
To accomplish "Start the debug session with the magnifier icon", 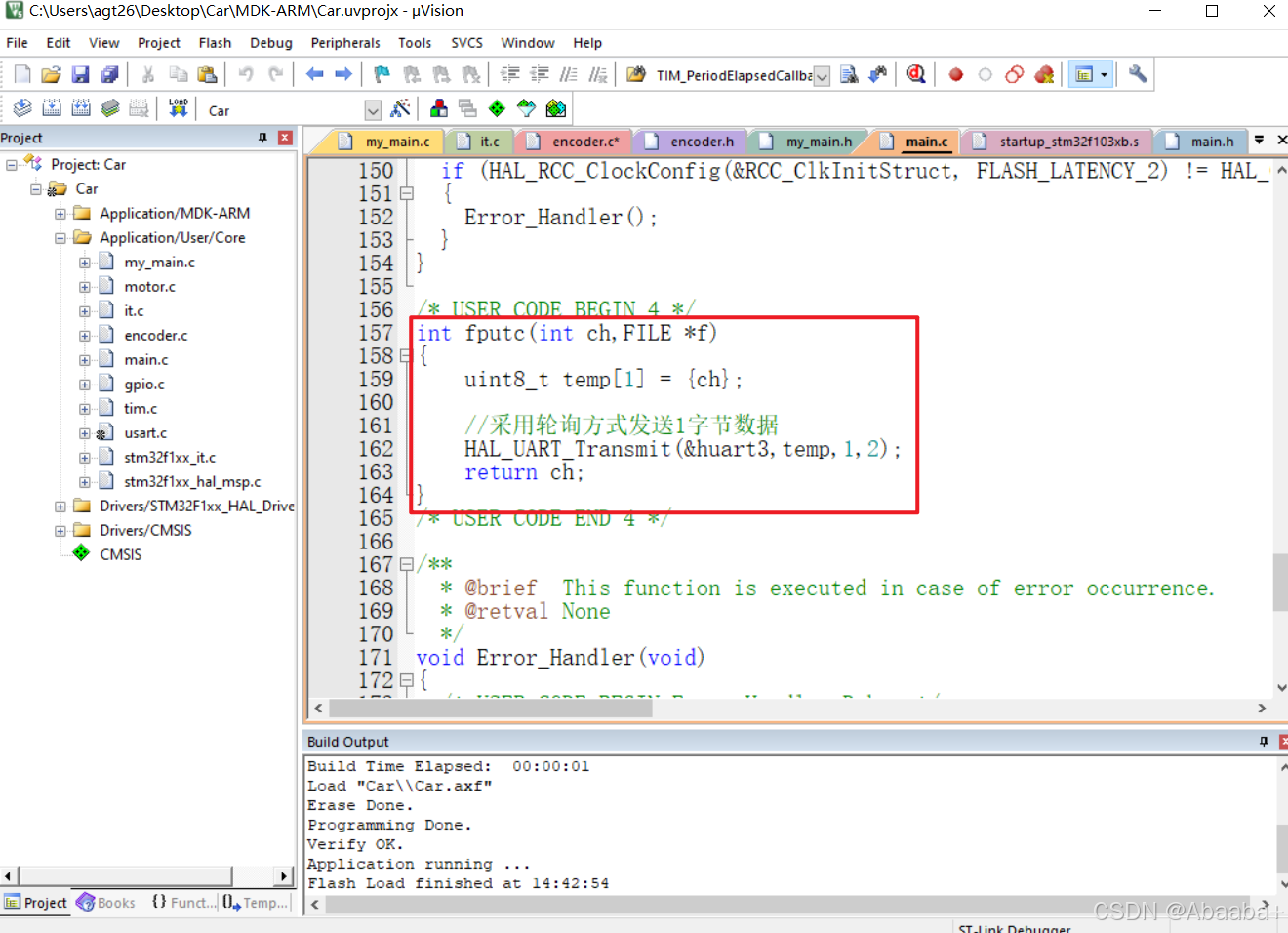I will pyautogui.click(x=916, y=74).
